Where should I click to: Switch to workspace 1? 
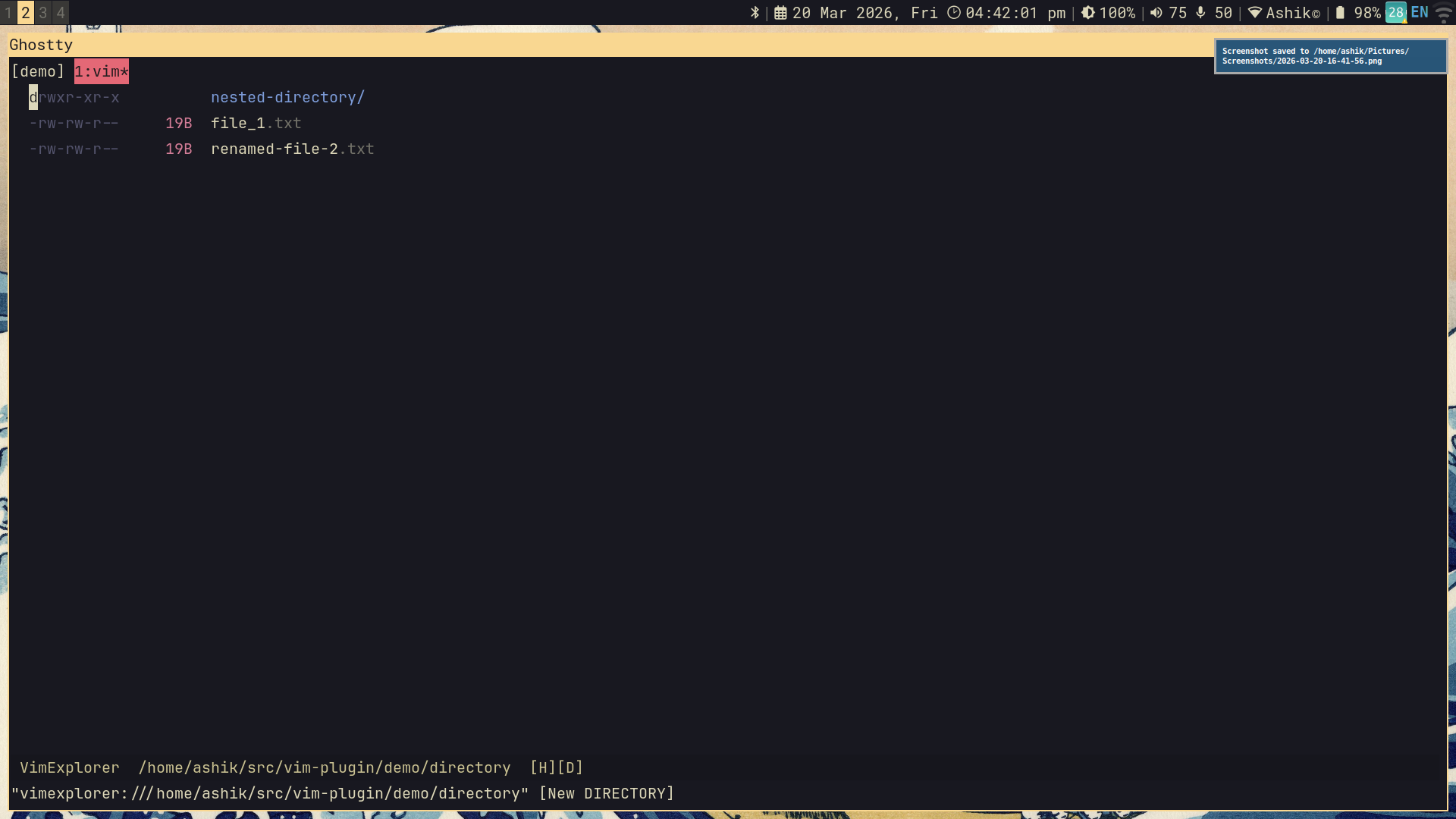point(8,13)
